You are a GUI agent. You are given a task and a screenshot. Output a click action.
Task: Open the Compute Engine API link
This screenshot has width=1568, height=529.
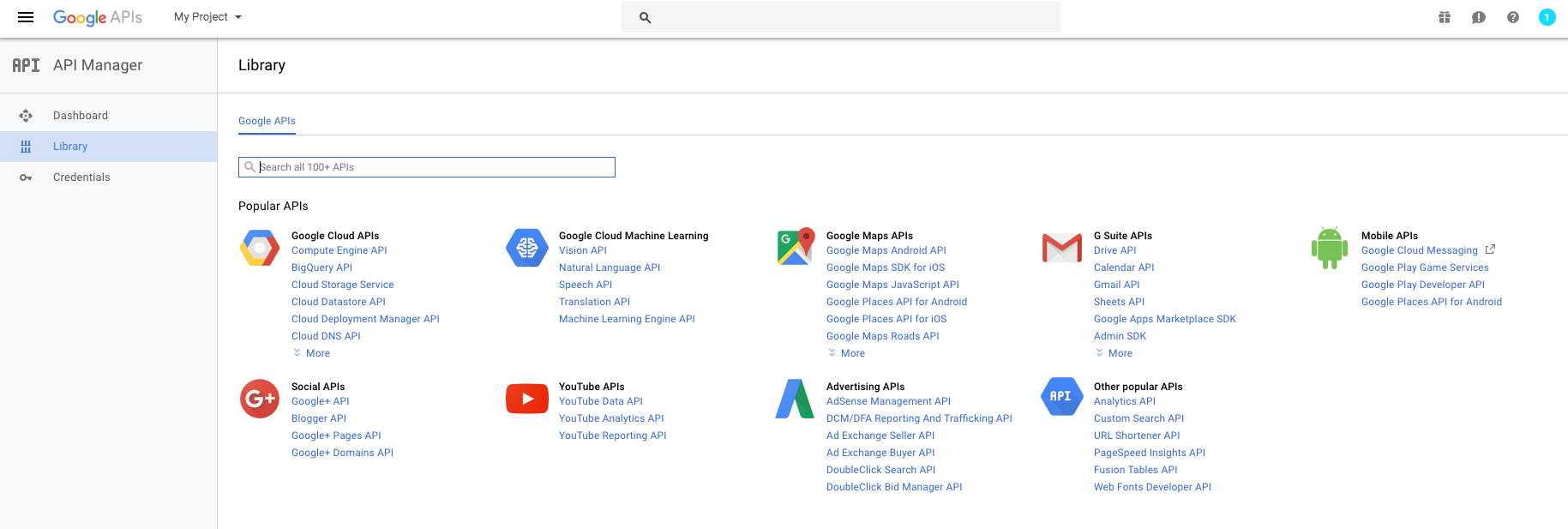(x=339, y=250)
